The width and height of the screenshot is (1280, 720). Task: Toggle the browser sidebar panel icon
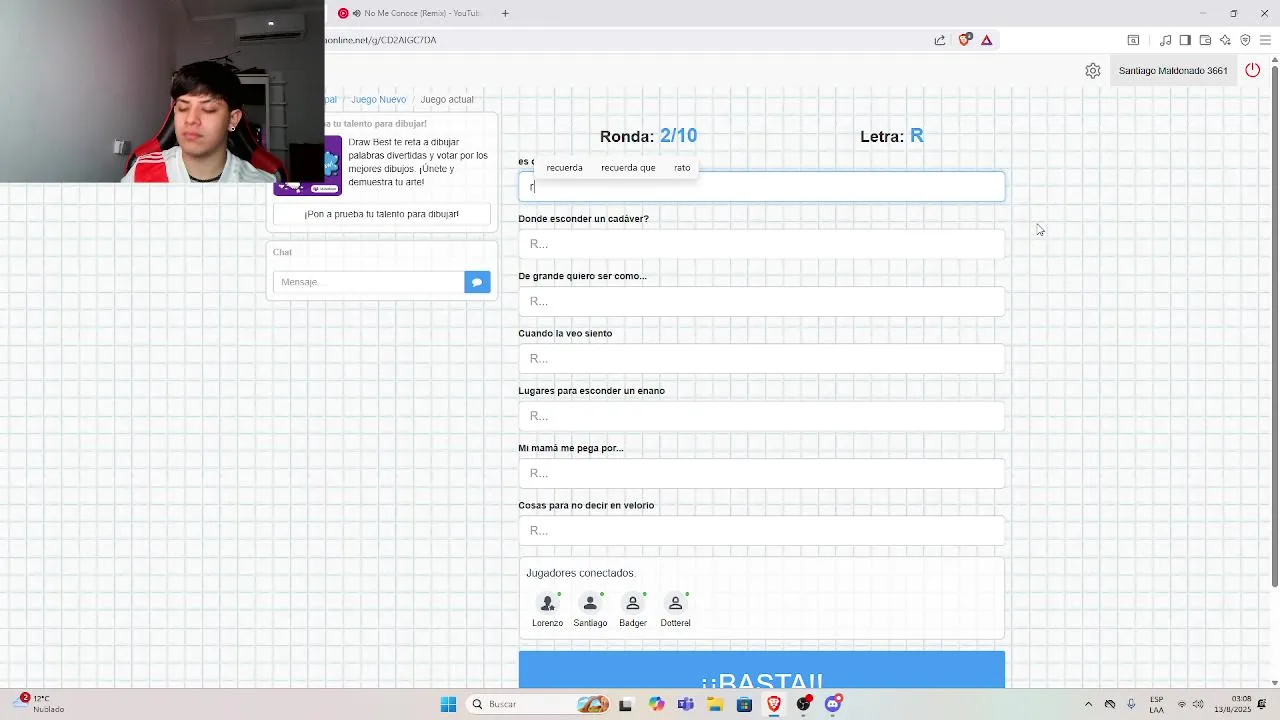[x=1185, y=40]
